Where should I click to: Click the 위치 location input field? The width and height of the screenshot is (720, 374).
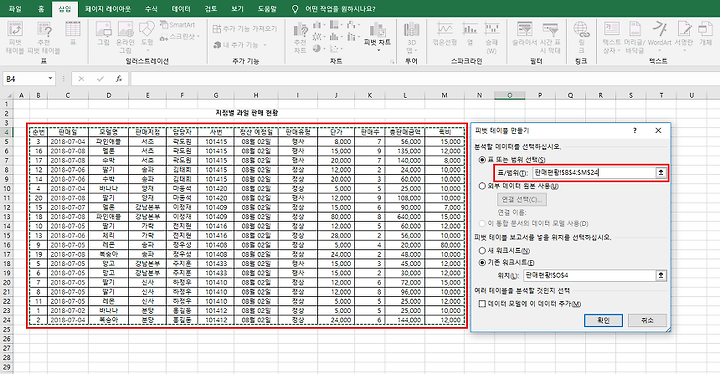coord(590,275)
